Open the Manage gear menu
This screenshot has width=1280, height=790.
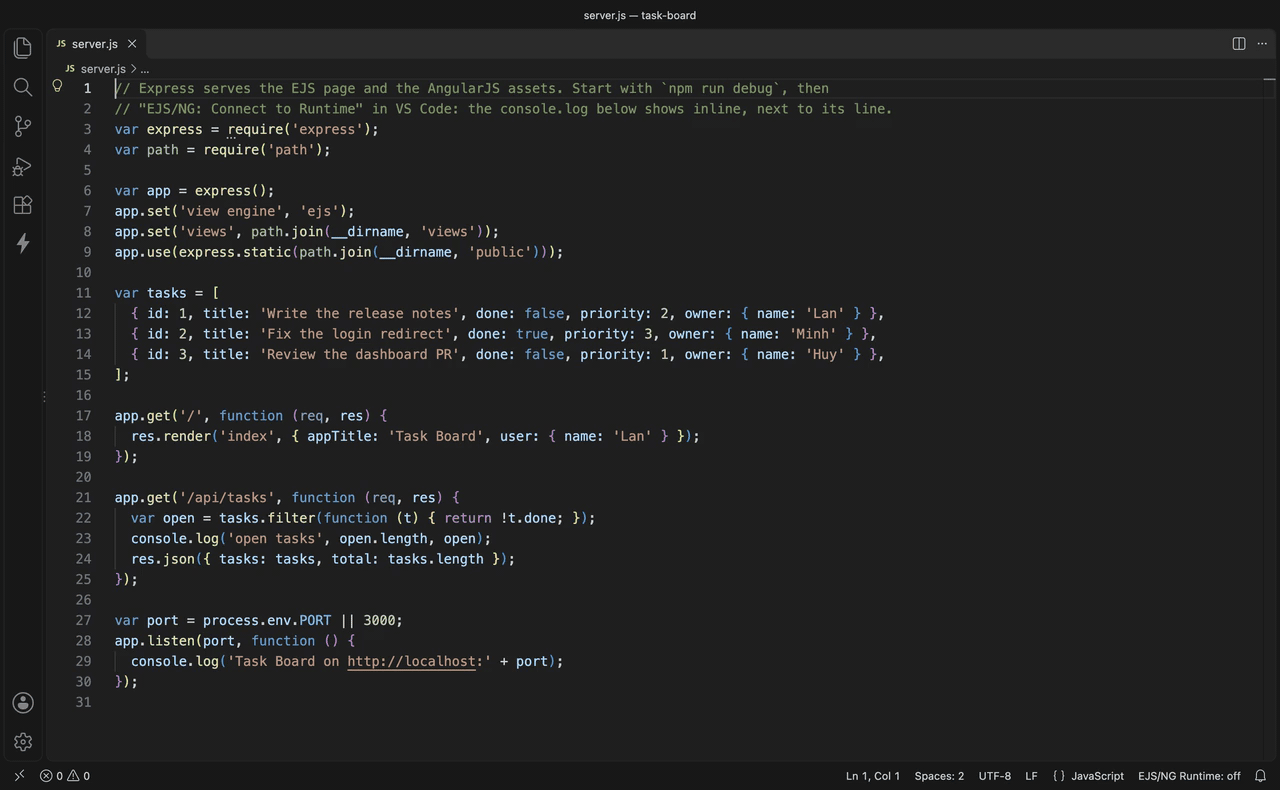click(x=22, y=742)
